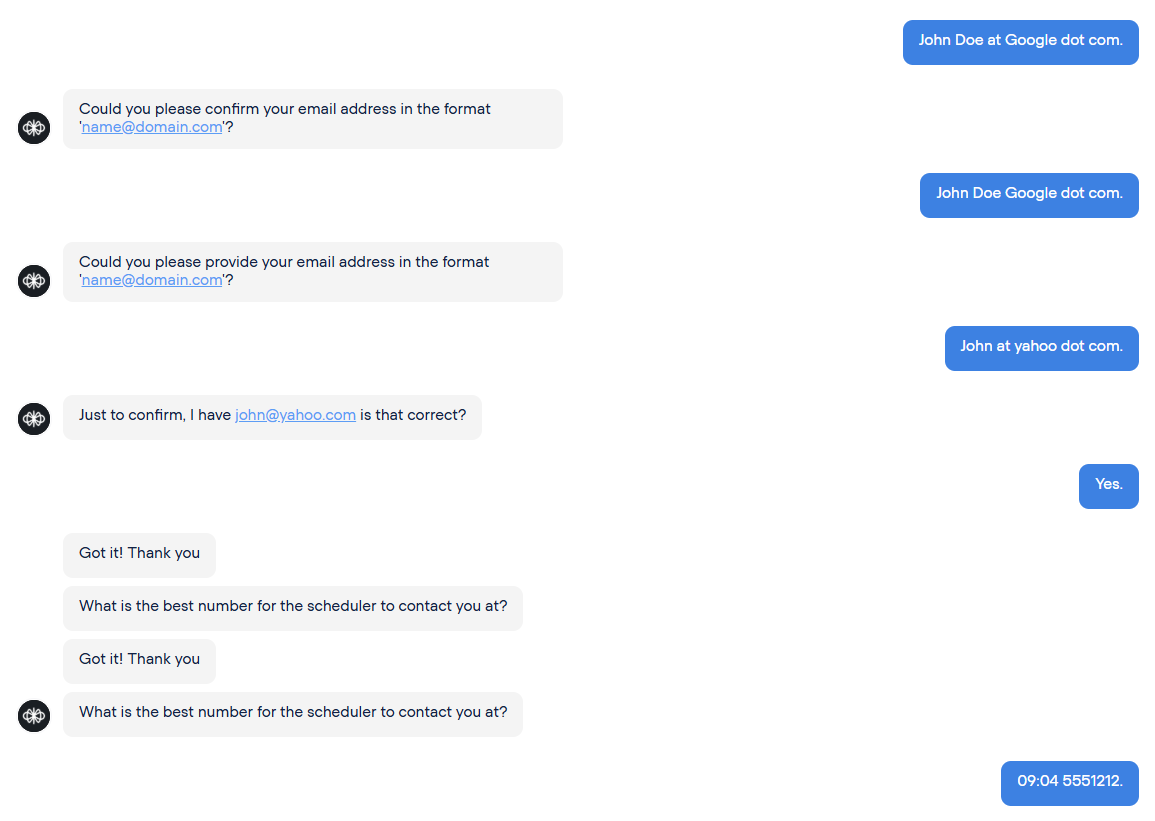Screen dimensions: 1155x821
Task: Click bot avatar next to john@yahoo.com confirmation
Action: tap(34, 419)
